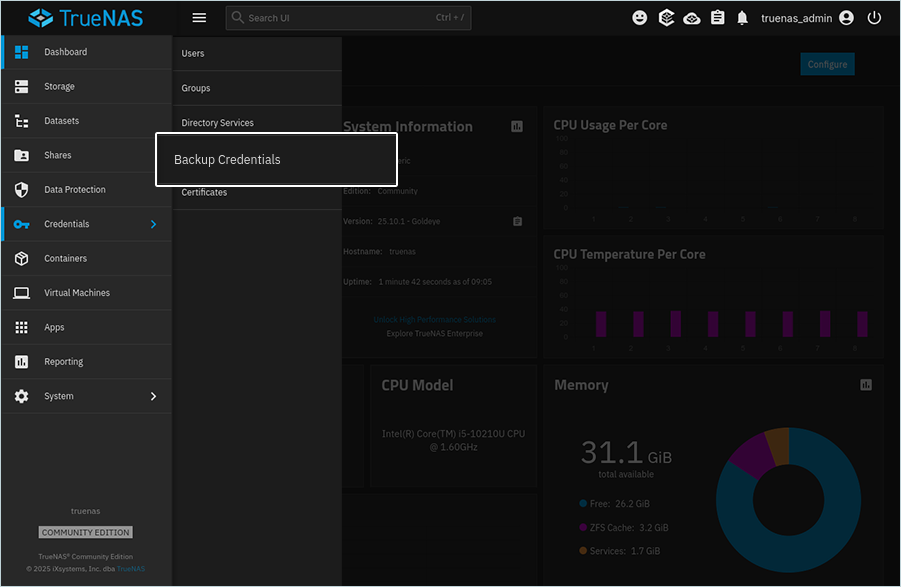Click the TrueNAS logo

[86, 18]
